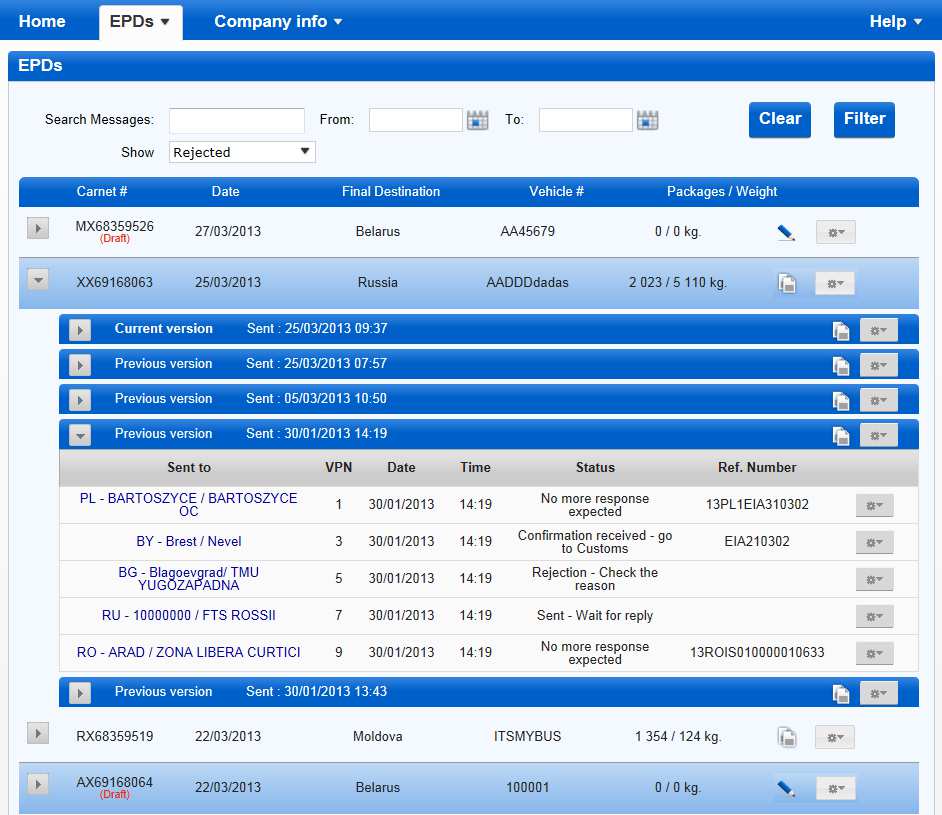
Task: Click the Carnet # column header
Action: pyautogui.click(x=102, y=192)
